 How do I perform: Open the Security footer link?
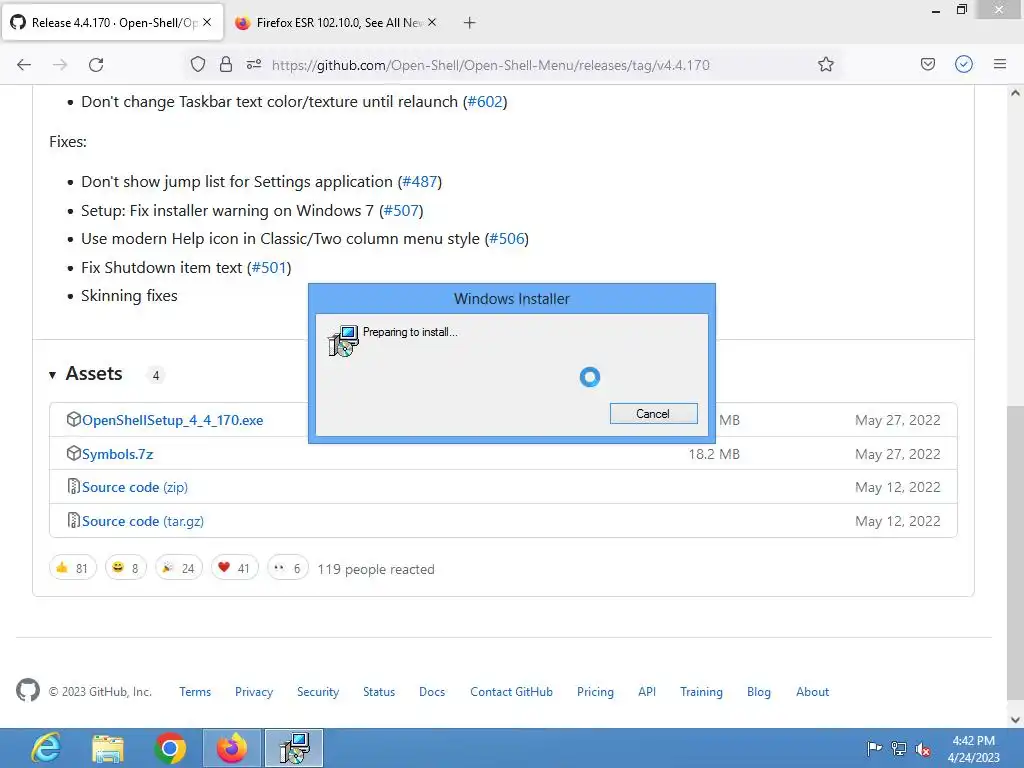[318, 692]
